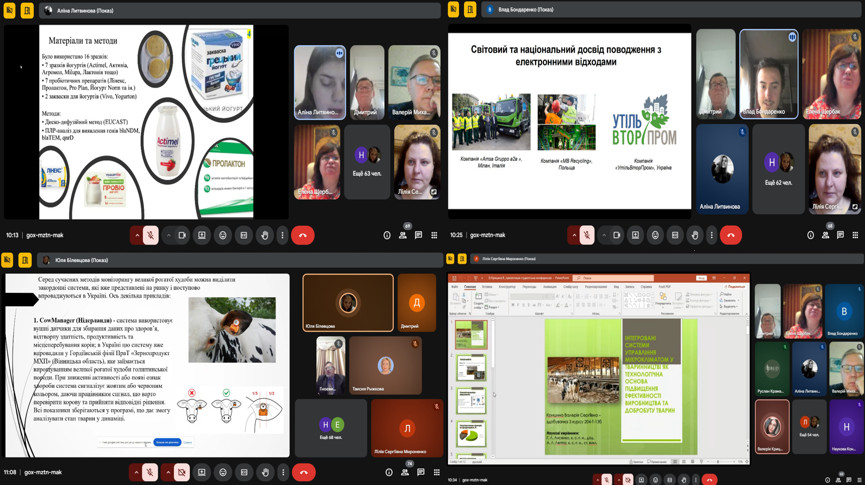Screen dimensions: 865x485
Task: Expand audio settings arrow in 10:13 meeting
Action: (136, 236)
